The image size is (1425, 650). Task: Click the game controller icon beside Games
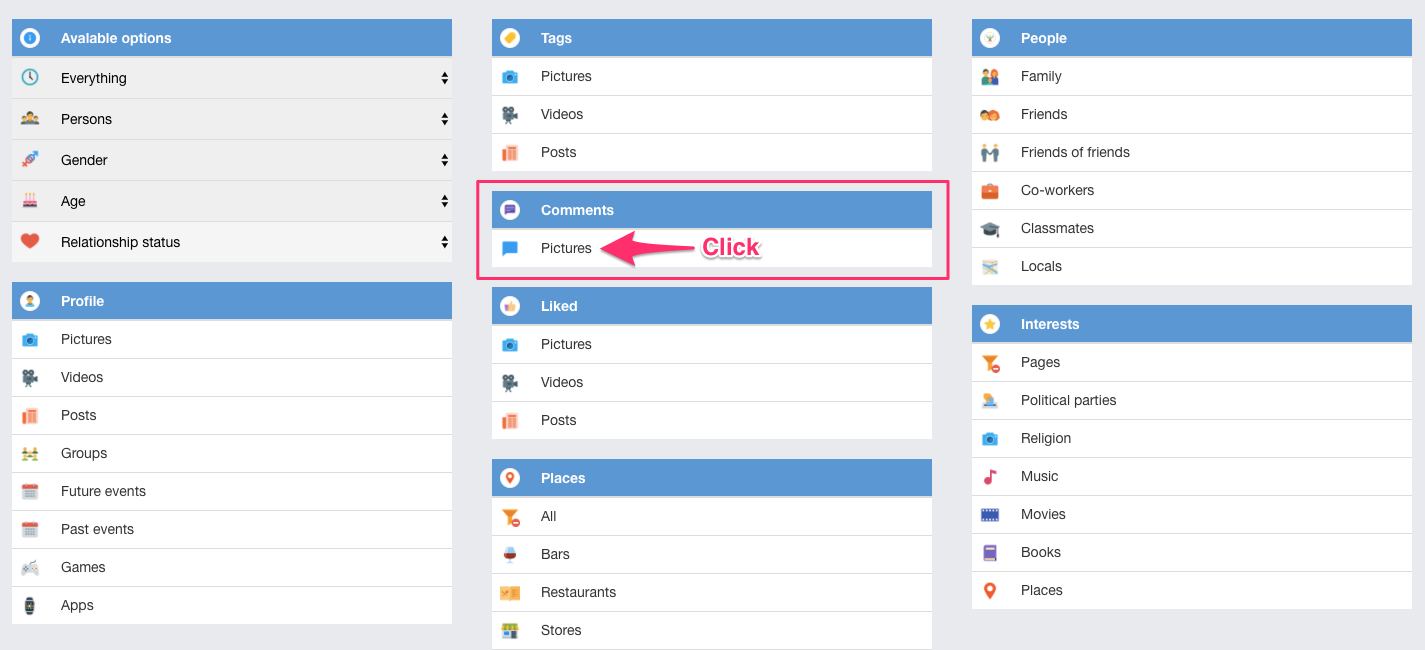[30, 568]
